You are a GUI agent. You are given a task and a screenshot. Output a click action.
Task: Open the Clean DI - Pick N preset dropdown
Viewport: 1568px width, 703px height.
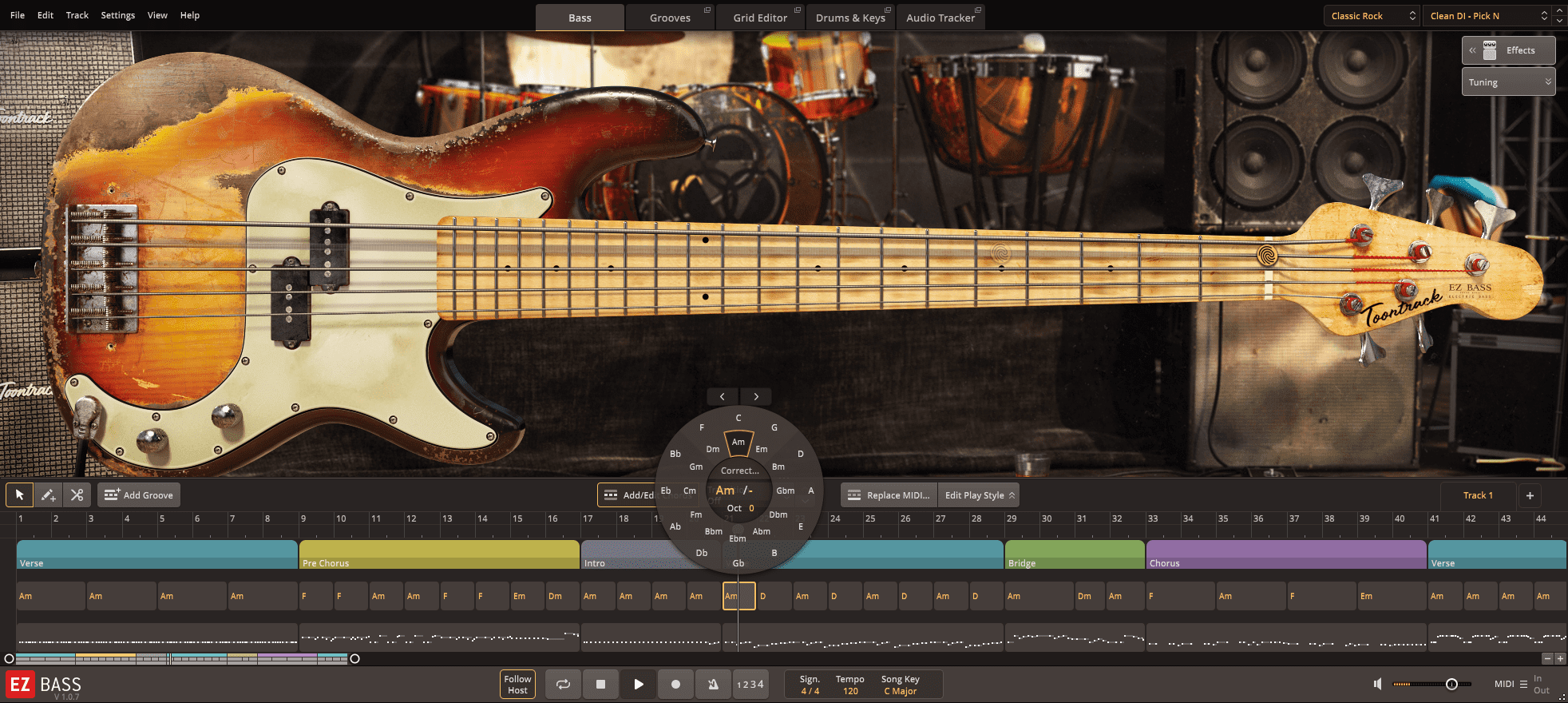[1487, 16]
